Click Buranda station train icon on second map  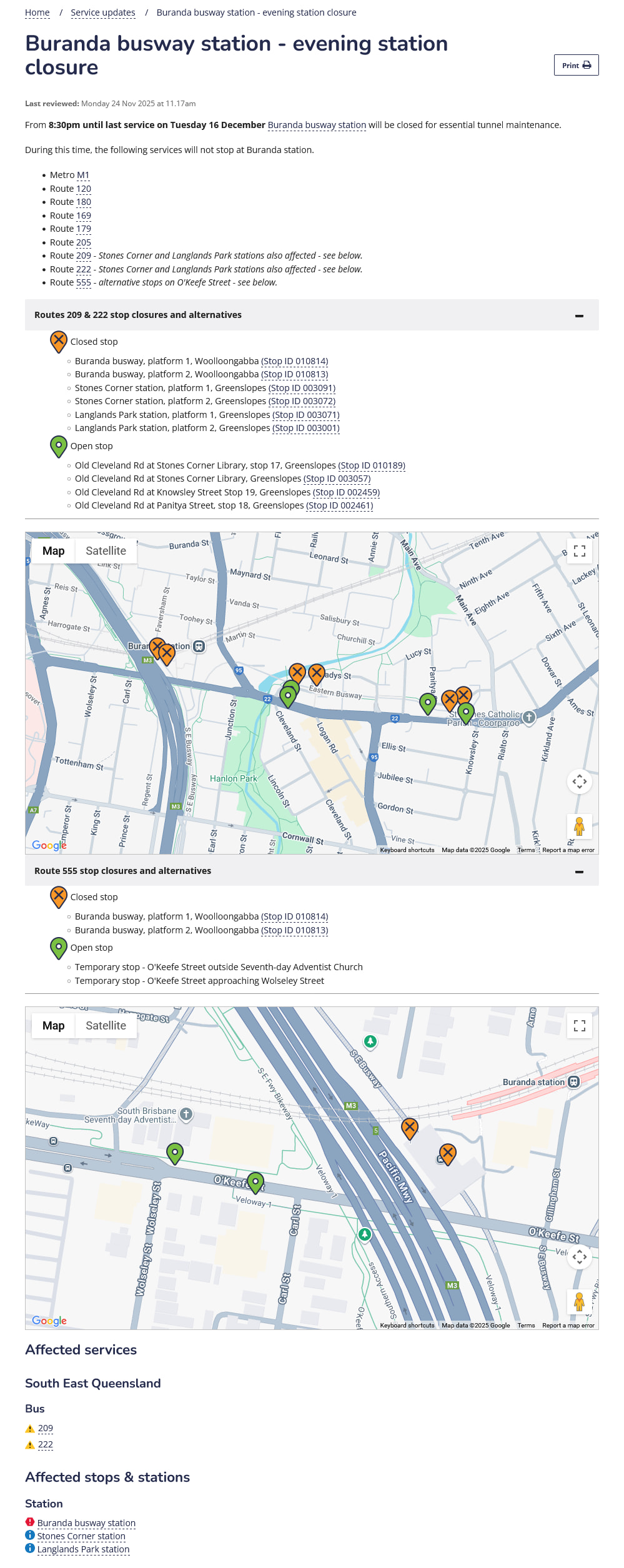[573, 1082]
